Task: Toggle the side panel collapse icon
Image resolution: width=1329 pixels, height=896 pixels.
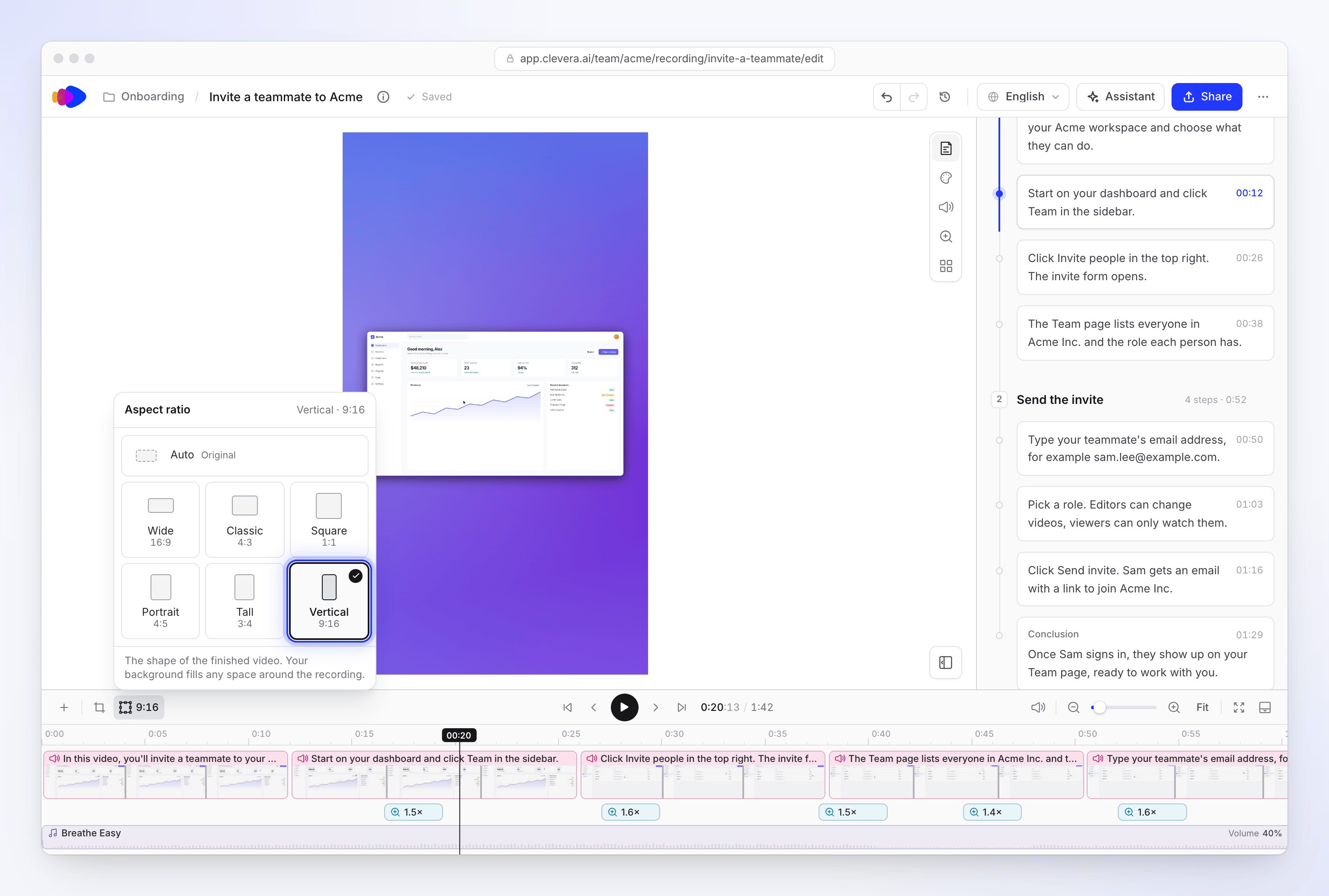Action: click(945, 662)
